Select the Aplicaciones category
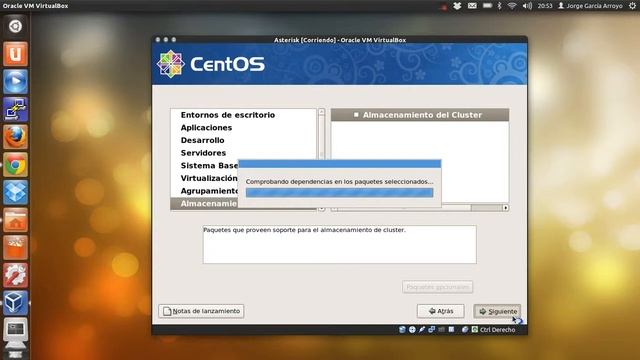 (206, 128)
